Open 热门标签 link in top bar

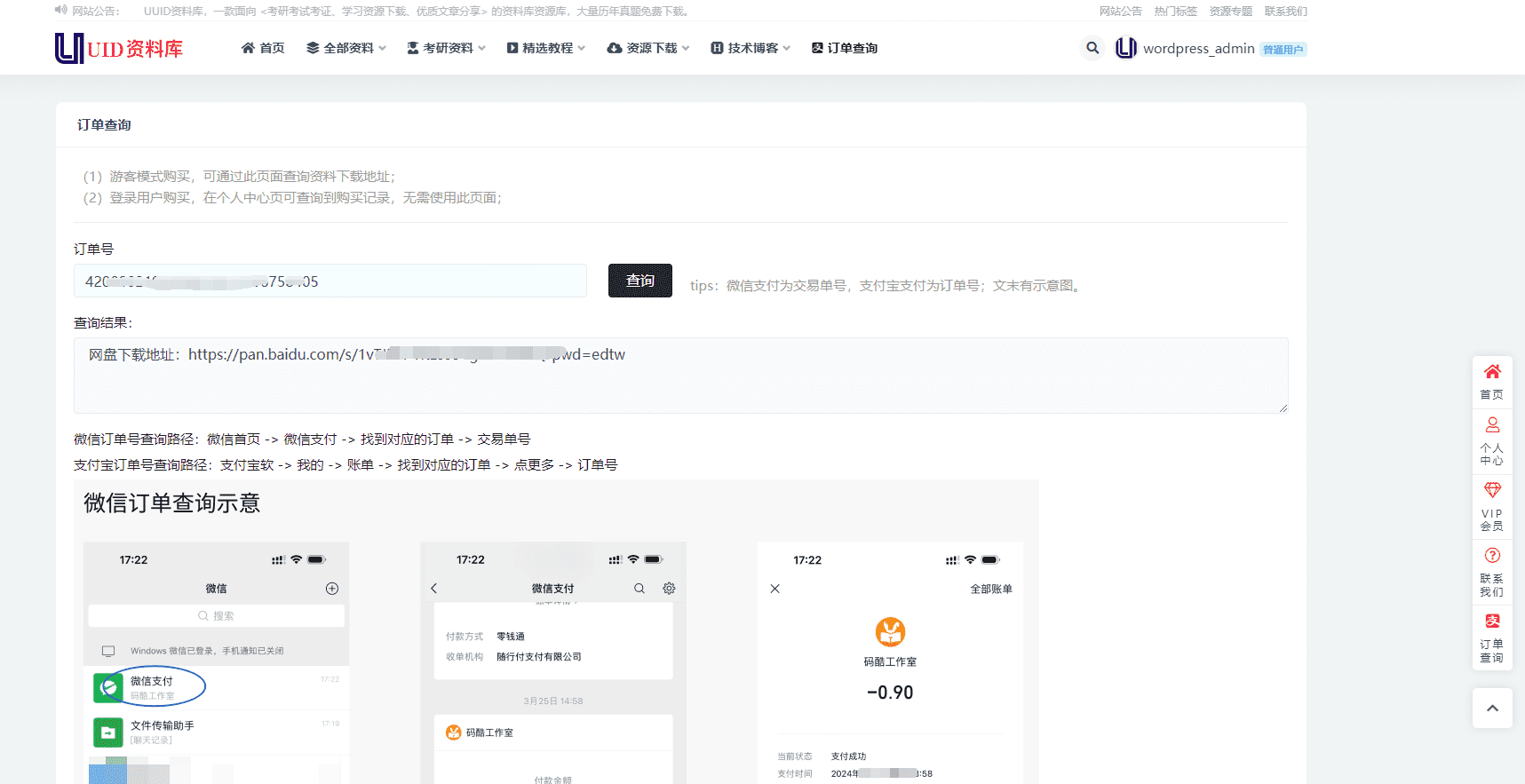click(1176, 12)
